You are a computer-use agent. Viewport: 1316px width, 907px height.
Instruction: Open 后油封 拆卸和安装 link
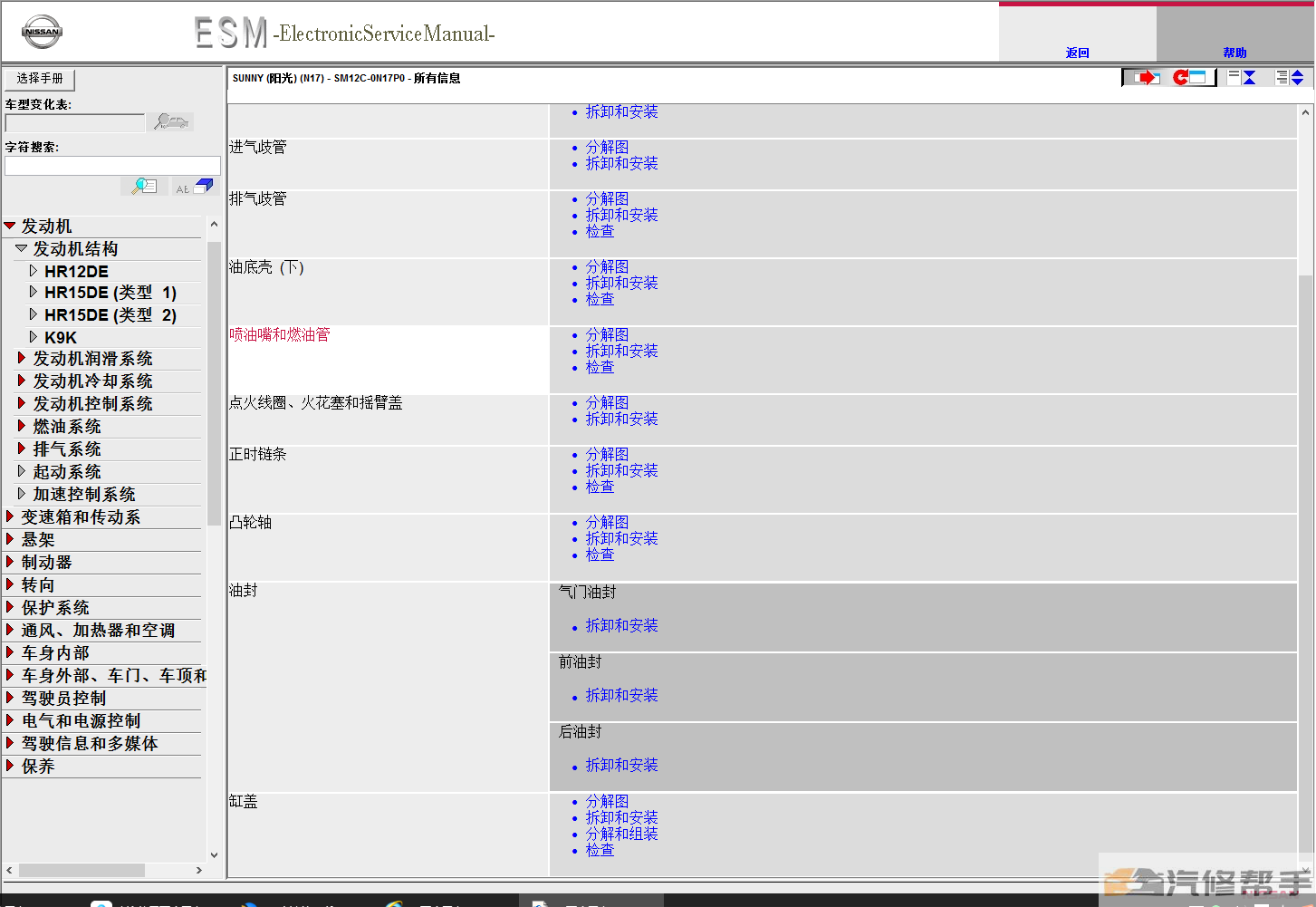pos(621,765)
